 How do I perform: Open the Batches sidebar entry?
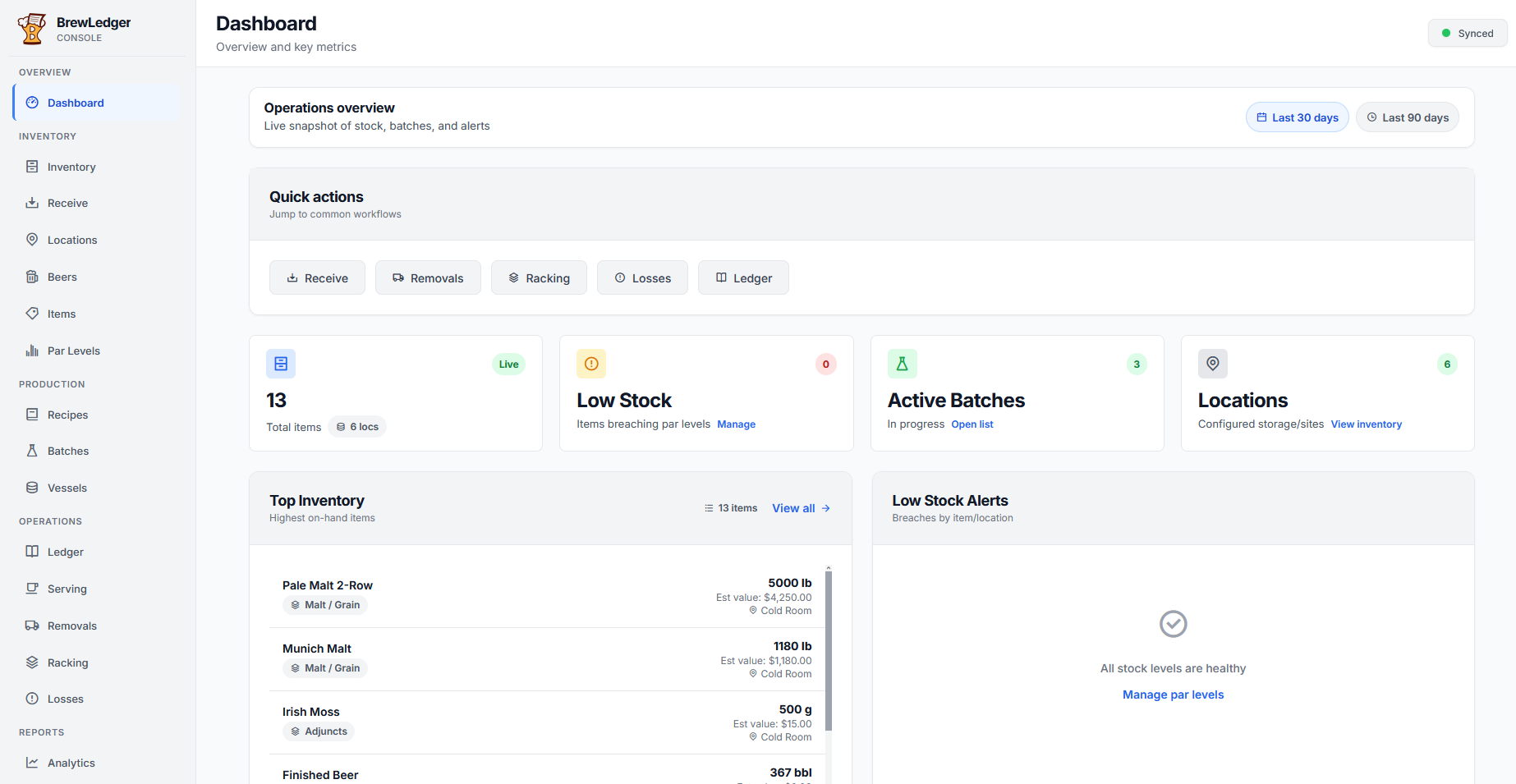point(96,451)
